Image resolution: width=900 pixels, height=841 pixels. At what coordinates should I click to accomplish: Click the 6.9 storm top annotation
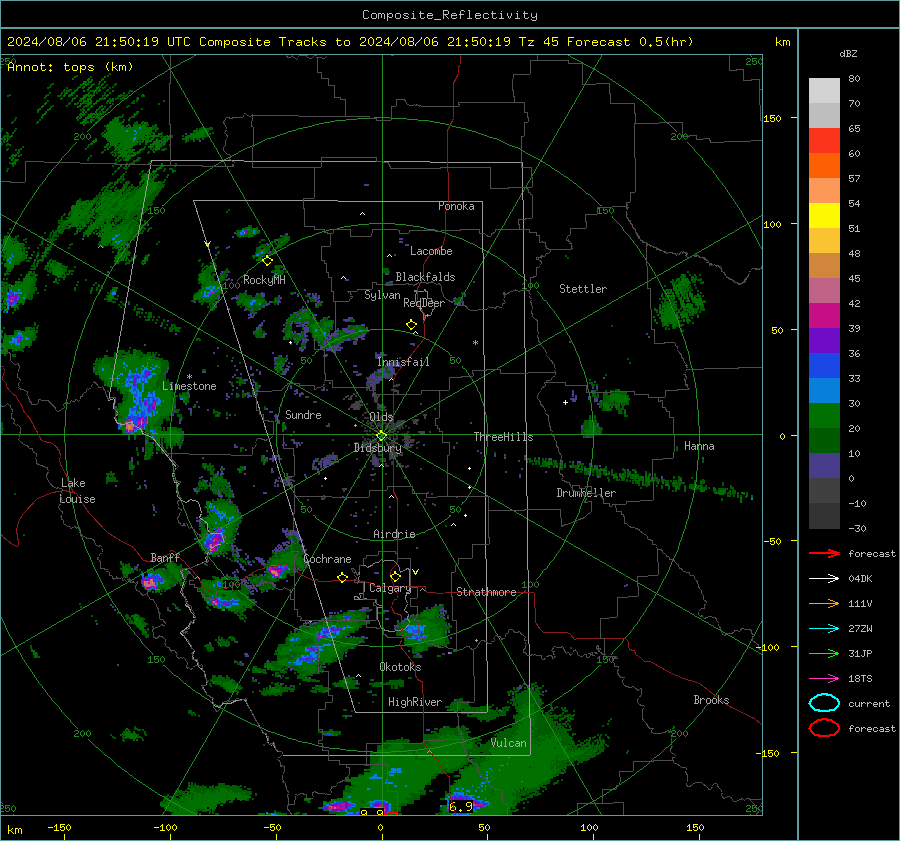pyautogui.click(x=460, y=807)
